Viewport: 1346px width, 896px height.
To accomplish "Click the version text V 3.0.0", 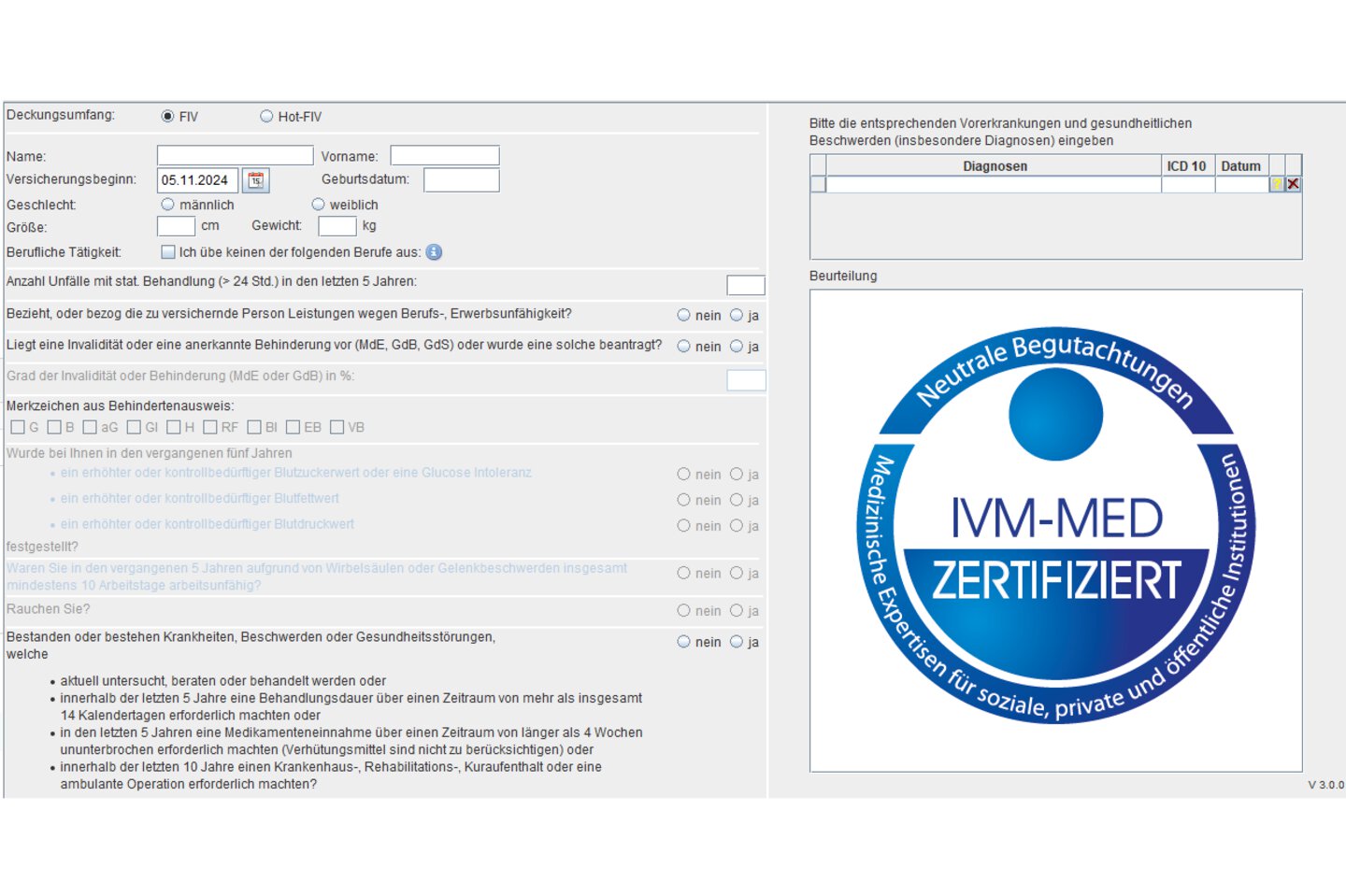I will pos(1325,785).
